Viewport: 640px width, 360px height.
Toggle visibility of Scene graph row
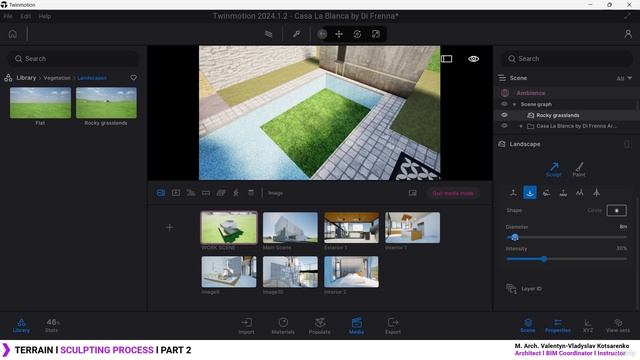coord(504,104)
